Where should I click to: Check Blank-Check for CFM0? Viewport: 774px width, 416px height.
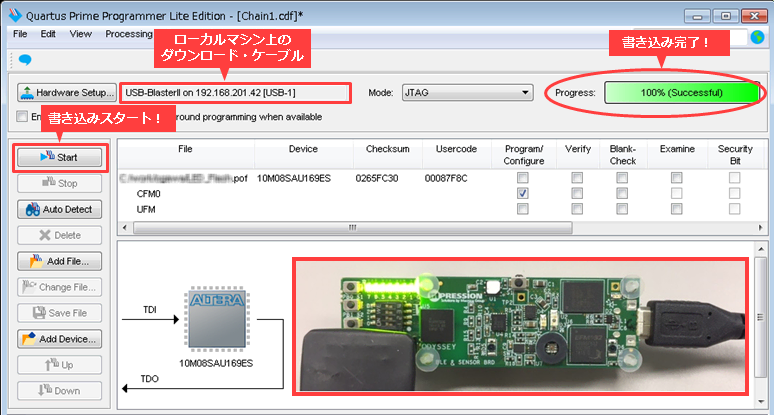click(x=622, y=193)
